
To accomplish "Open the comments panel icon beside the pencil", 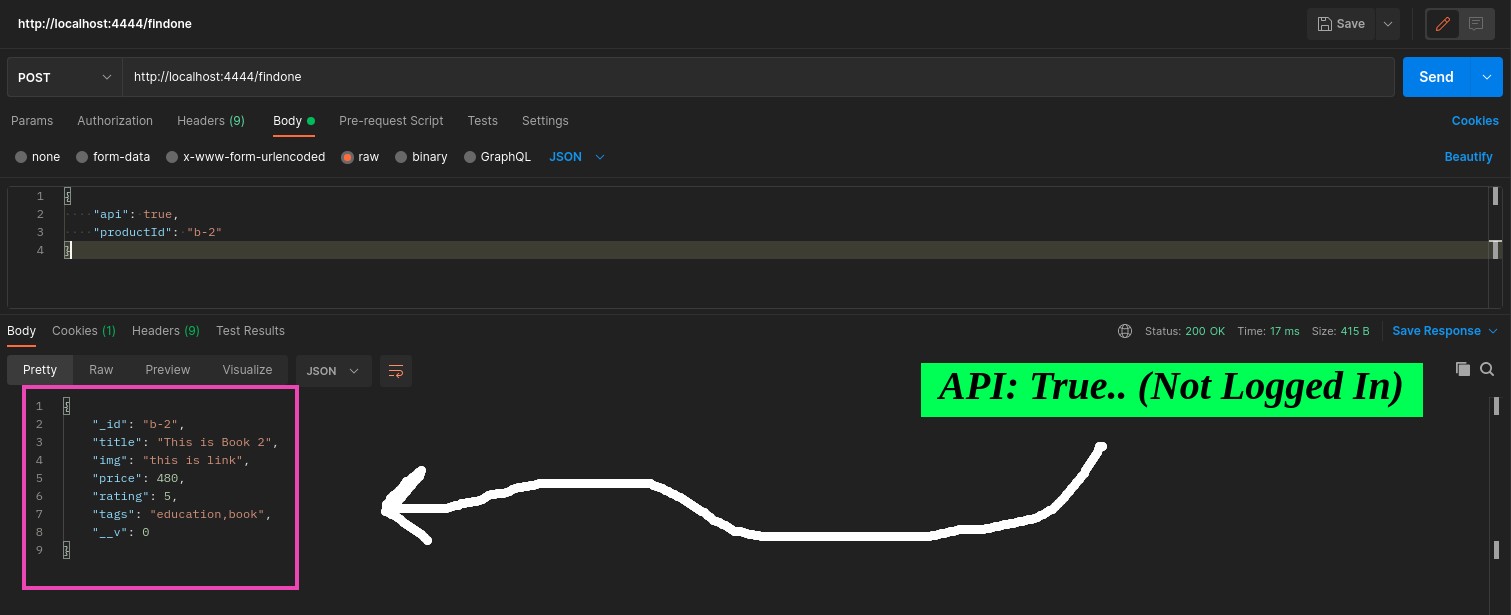I will 1475,23.
